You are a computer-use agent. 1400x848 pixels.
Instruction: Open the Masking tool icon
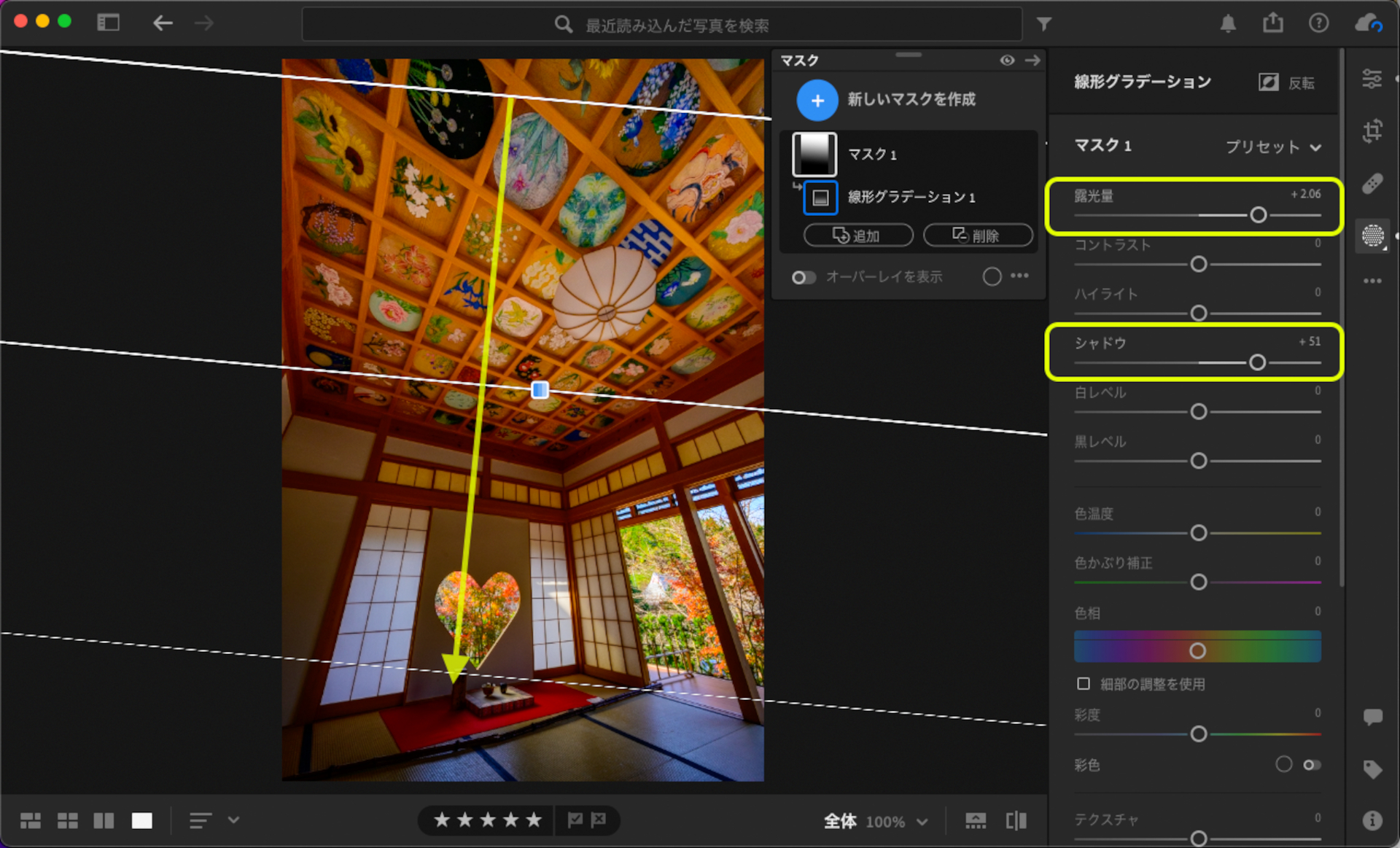click(1372, 236)
